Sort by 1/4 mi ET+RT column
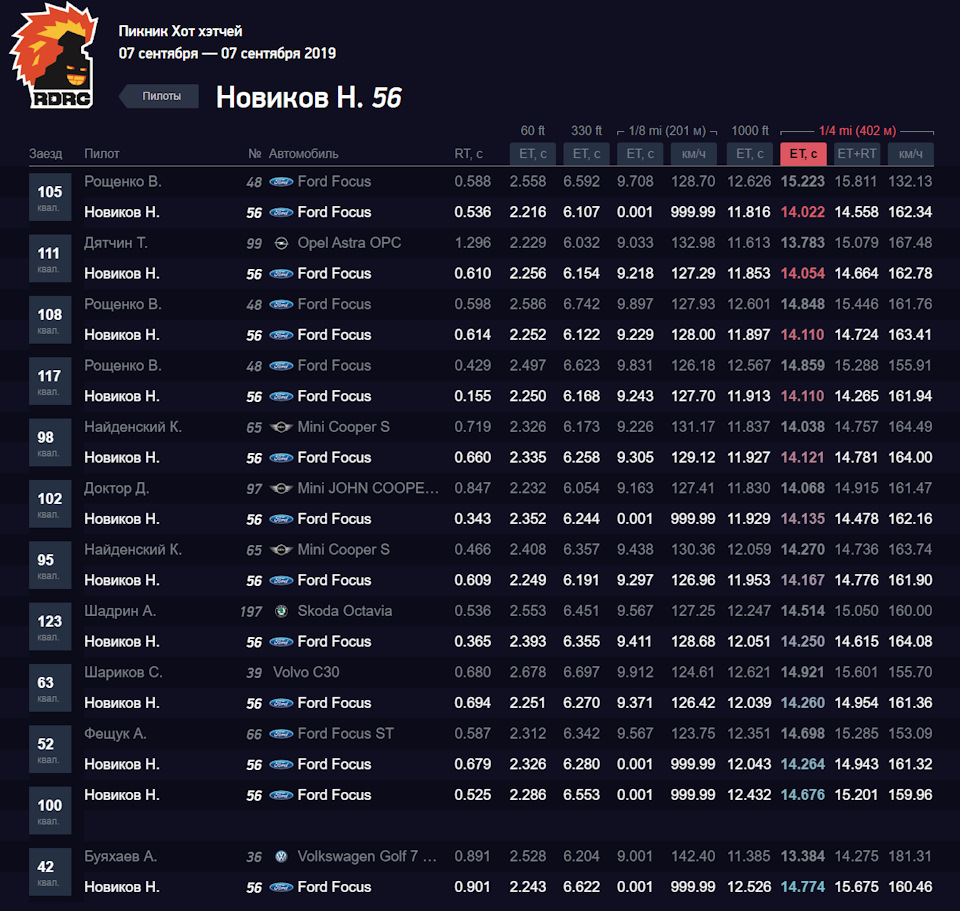This screenshot has width=960, height=911. click(x=857, y=154)
